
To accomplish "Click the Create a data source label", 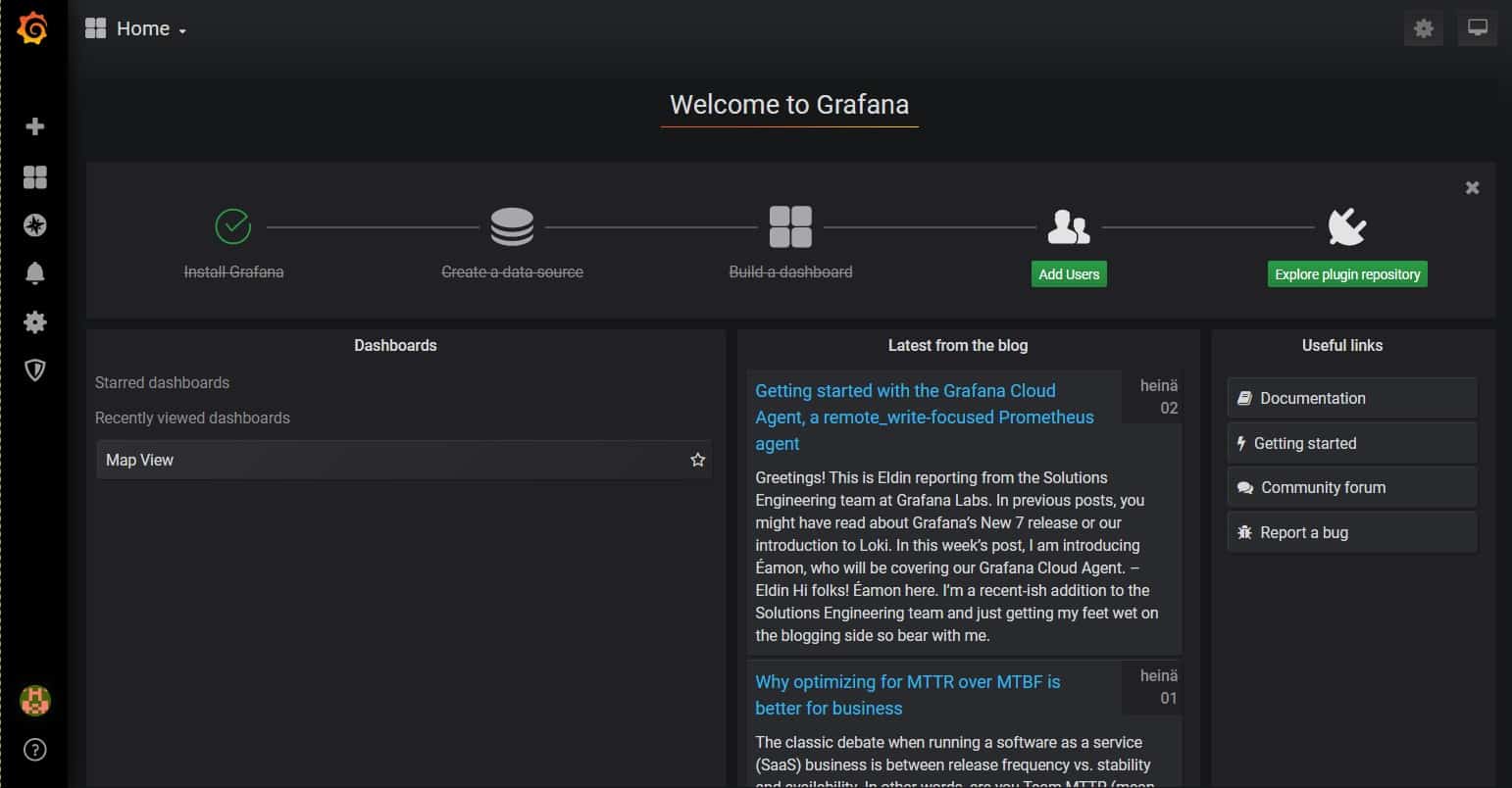I will (x=512, y=271).
